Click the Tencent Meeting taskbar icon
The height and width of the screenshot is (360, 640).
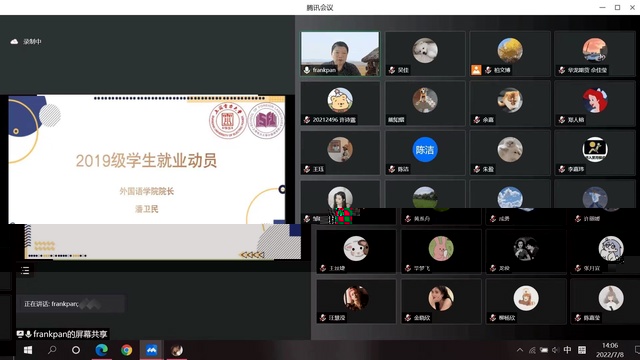click(151, 350)
